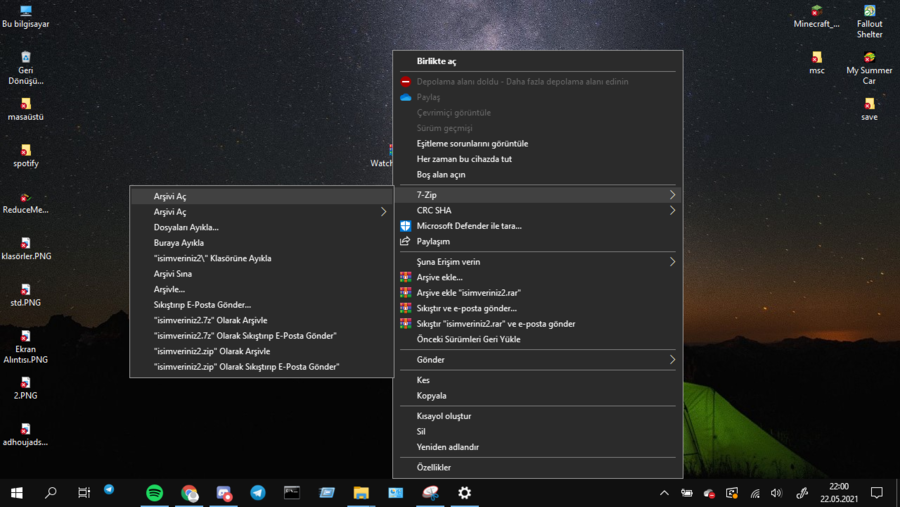Open Spotify from the taskbar
Image resolution: width=900 pixels, height=507 pixels.
tap(154, 493)
